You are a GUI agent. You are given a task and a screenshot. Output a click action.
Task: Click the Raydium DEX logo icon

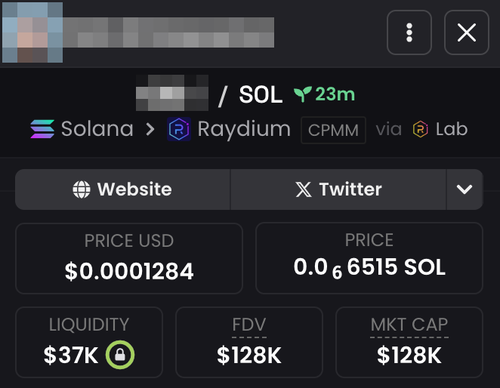pos(179,129)
